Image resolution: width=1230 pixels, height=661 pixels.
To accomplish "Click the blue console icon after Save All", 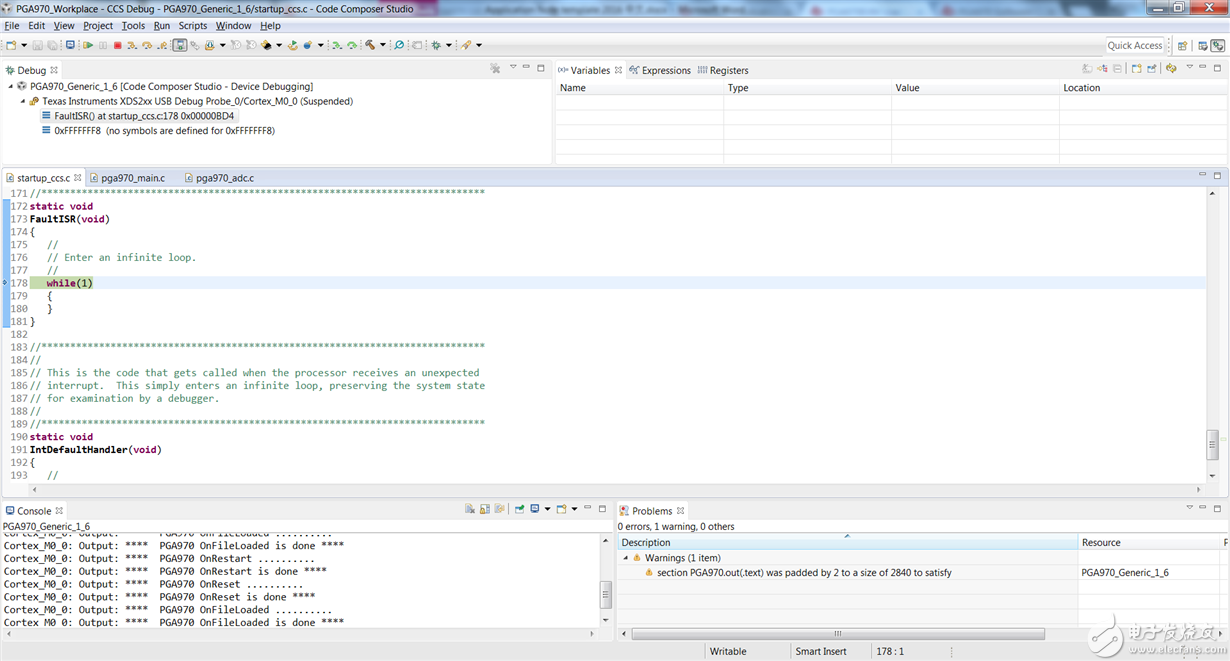I will (x=70, y=45).
